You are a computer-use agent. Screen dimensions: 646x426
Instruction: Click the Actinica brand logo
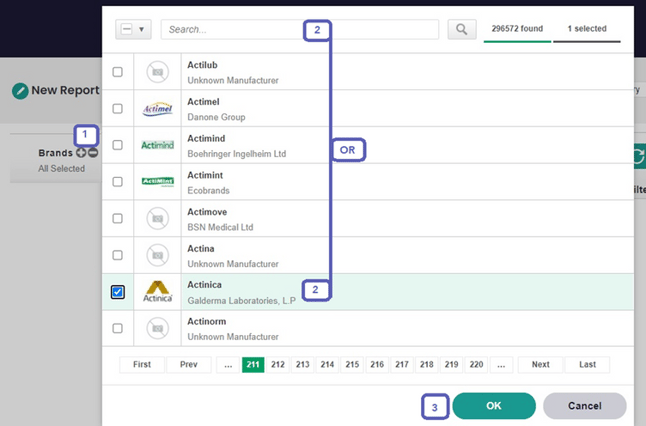(x=157, y=291)
